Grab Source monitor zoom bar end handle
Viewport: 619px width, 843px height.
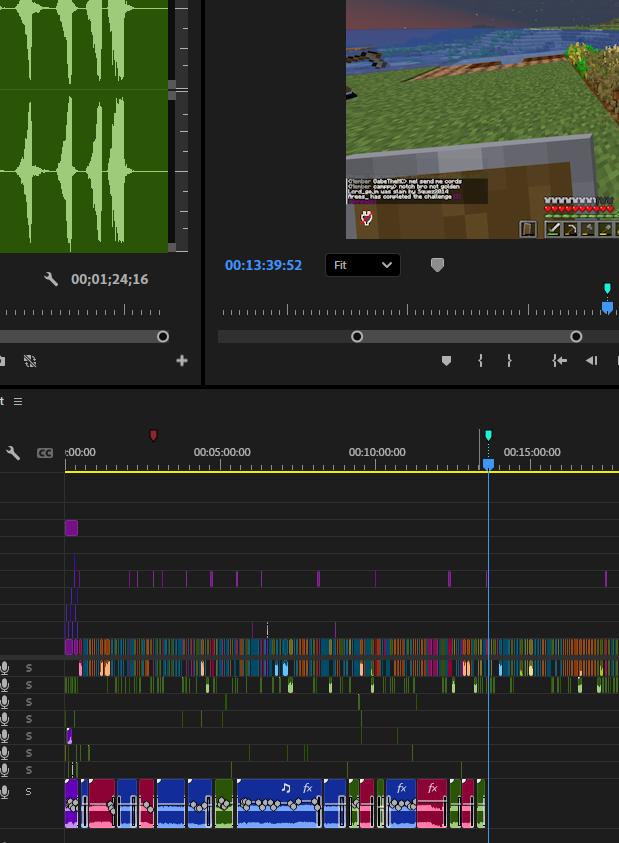(163, 337)
